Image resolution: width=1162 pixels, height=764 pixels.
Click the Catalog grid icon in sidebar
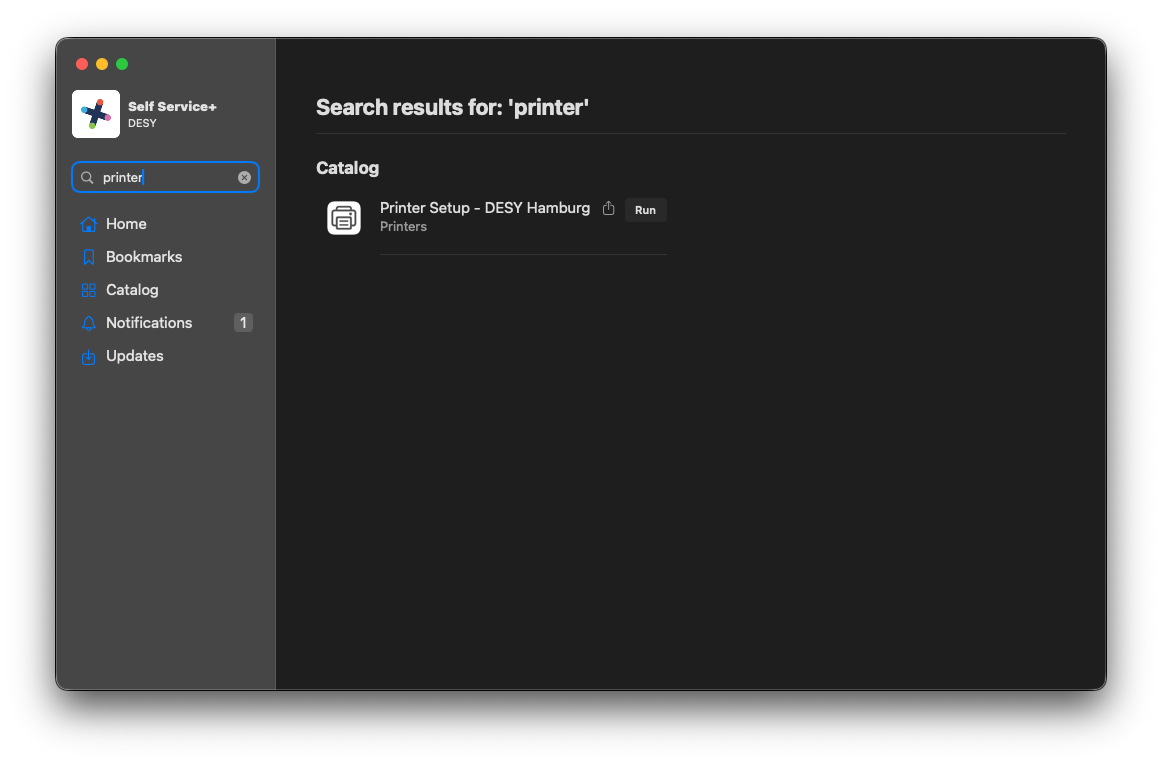[89, 290]
